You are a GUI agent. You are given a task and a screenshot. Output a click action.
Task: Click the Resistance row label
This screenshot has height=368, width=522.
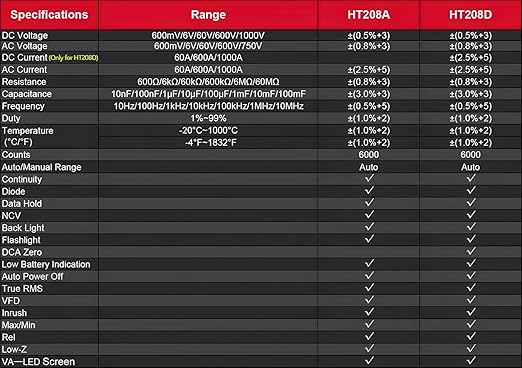[24, 82]
